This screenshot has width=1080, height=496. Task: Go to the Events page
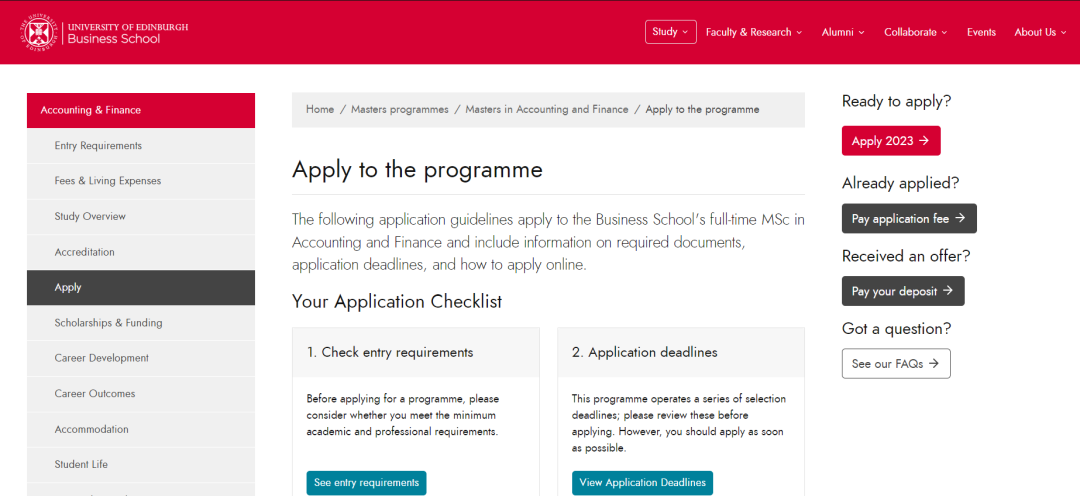[981, 32]
